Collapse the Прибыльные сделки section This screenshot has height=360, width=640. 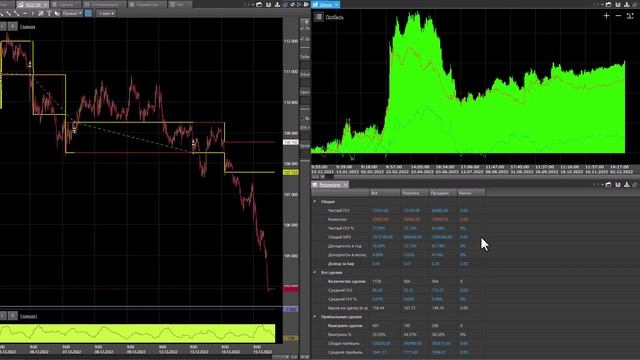coord(315,317)
